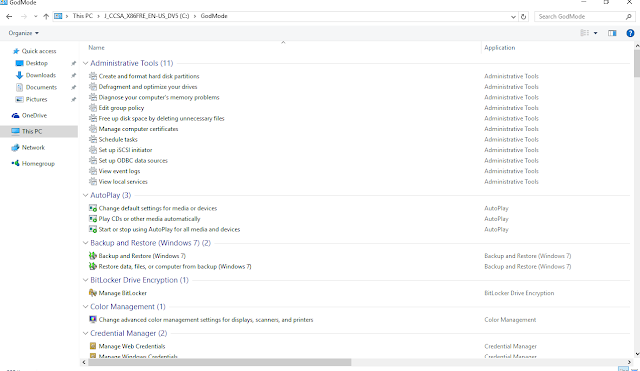The height and width of the screenshot is (371, 640).
Task: Click This PC in the address breadcrumb
Action: 82,16
